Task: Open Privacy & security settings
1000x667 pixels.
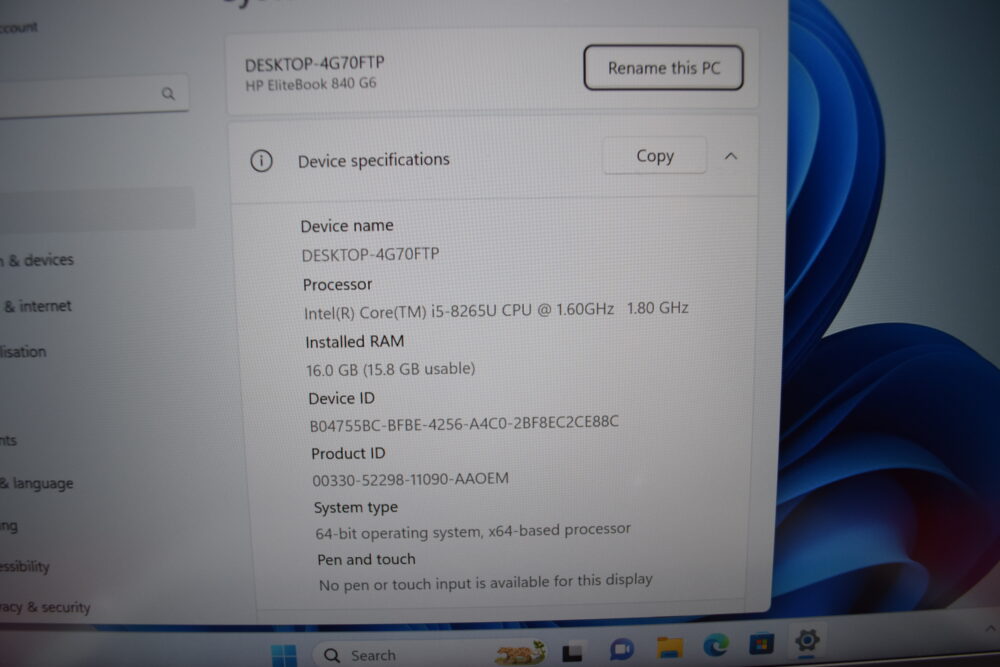Action: click(x=45, y=607)
